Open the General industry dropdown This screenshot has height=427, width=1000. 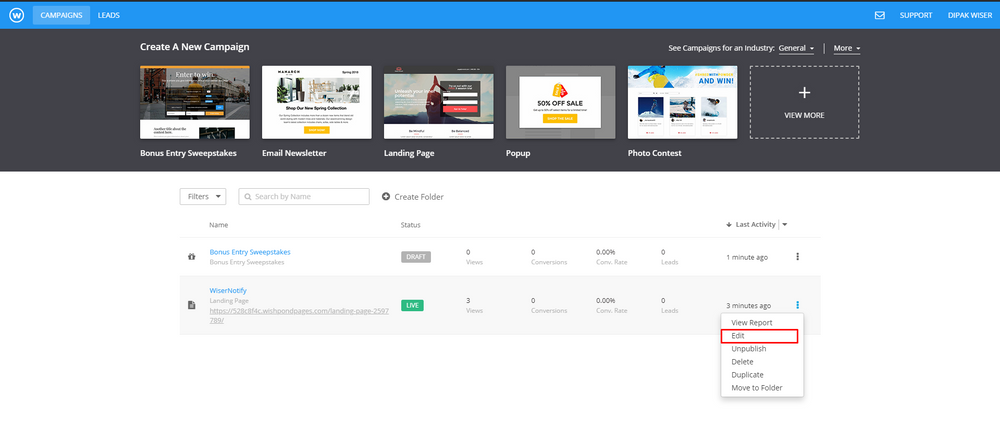797,48
